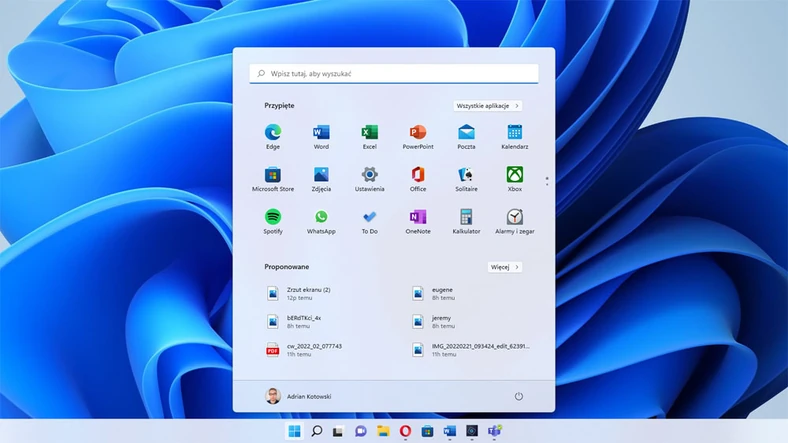788x443 pixels.
Task: Open the To Do app
Action: (369, 222)
